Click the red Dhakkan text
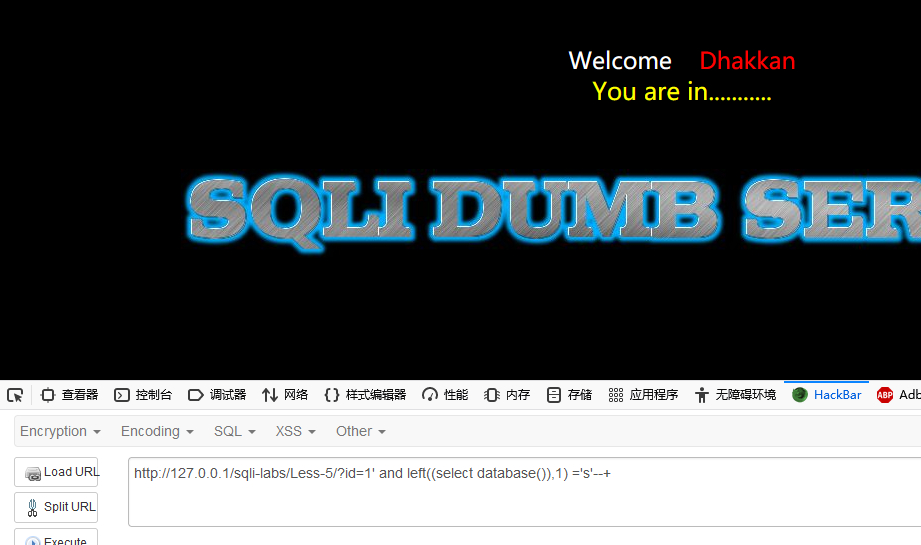 pyautogui.click(x=747, y=61)
